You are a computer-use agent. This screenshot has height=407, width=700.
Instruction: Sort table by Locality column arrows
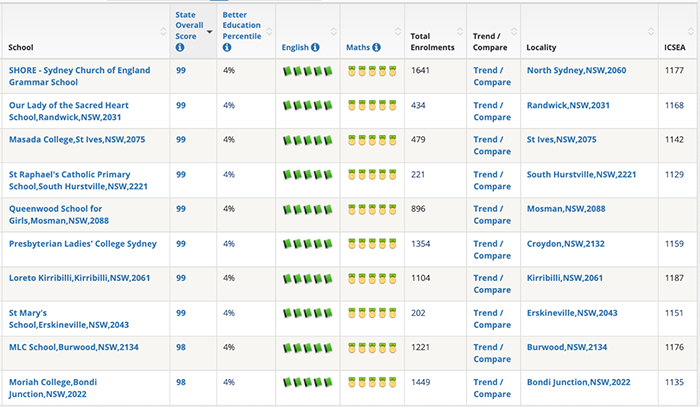tap(651, 31)
